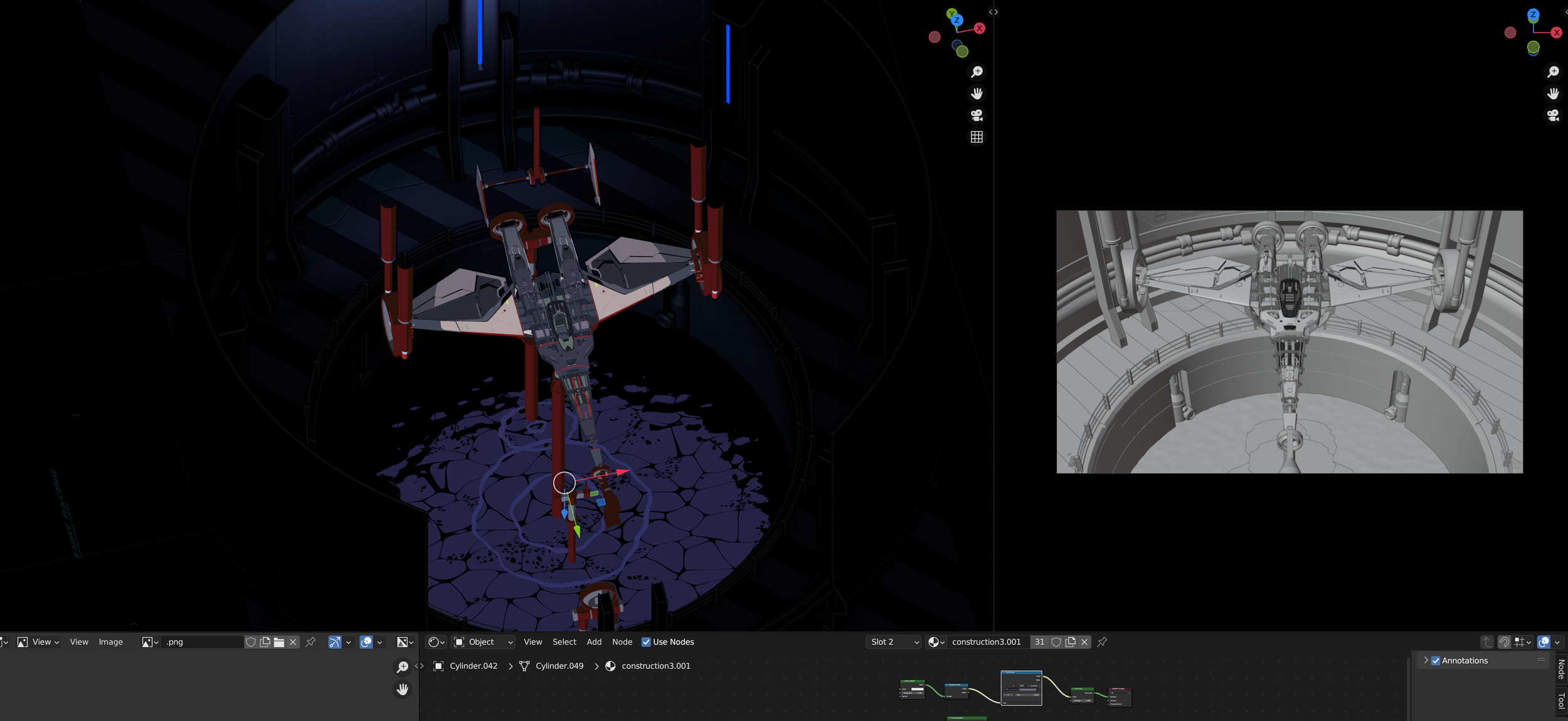Toggle fake user shield for construction3.001
This screenshot has height=721, width=1568.
pos(1056,642)
